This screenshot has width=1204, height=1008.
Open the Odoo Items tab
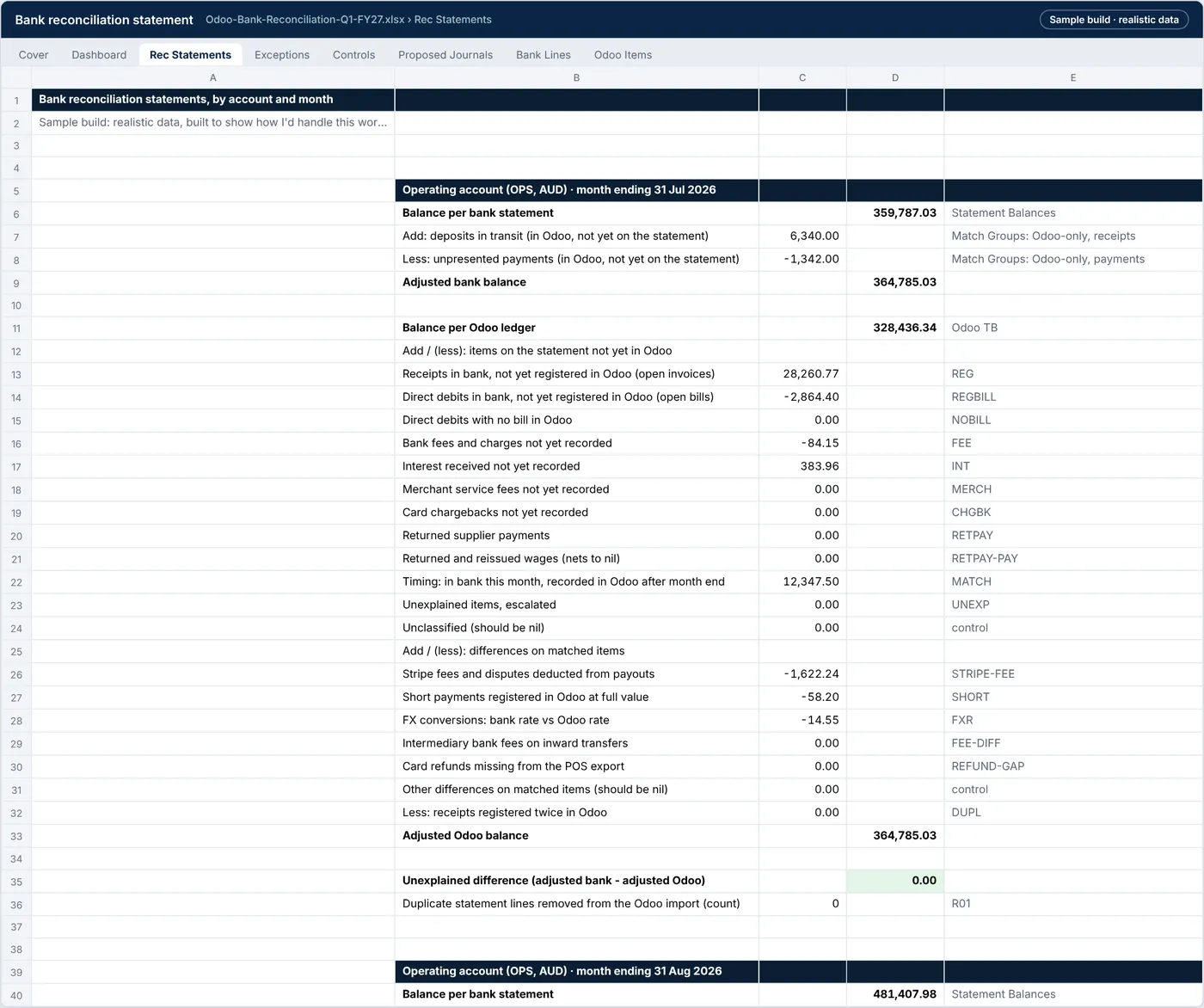tap(623, 55)
